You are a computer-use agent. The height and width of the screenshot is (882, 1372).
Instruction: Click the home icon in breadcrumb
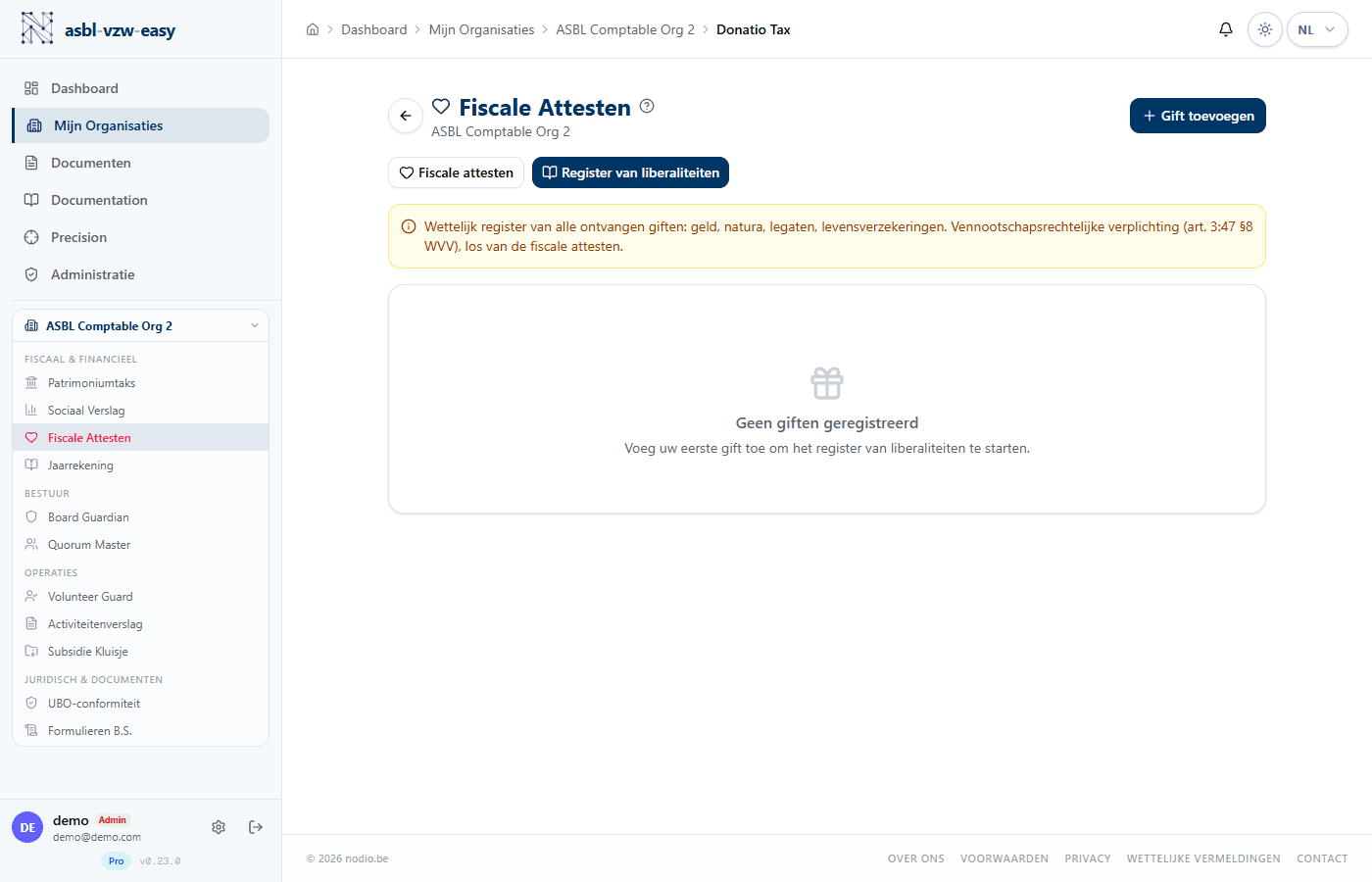coord(313,29)
